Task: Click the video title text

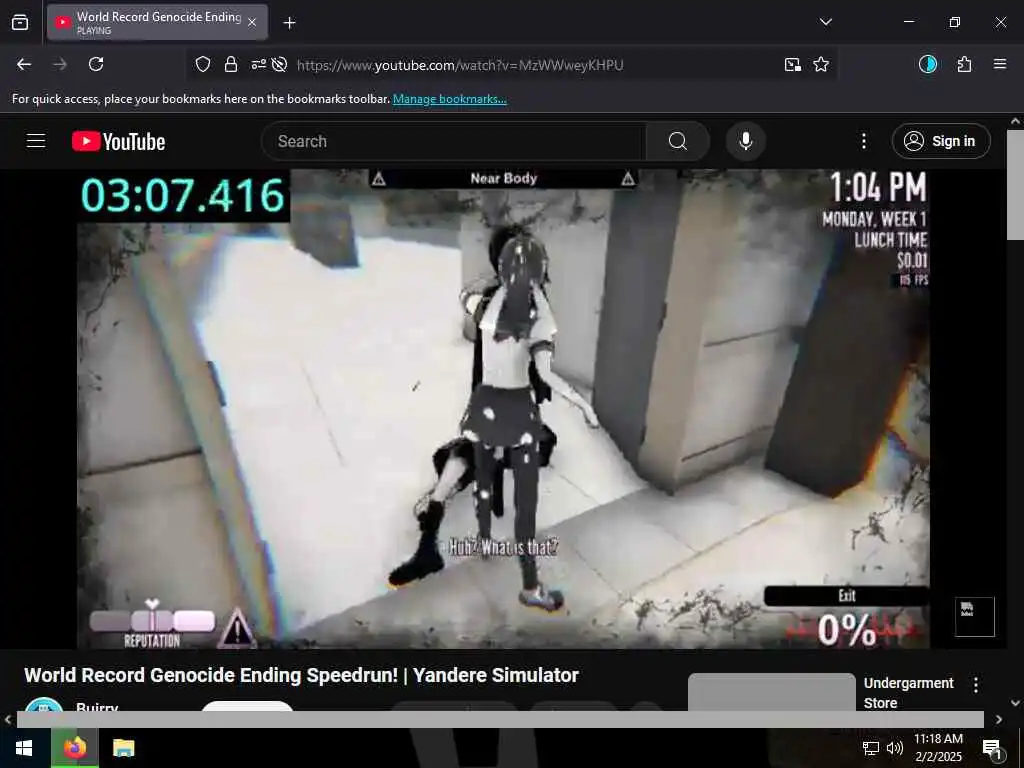Action: pyautogui.click(x=302, y=675)
